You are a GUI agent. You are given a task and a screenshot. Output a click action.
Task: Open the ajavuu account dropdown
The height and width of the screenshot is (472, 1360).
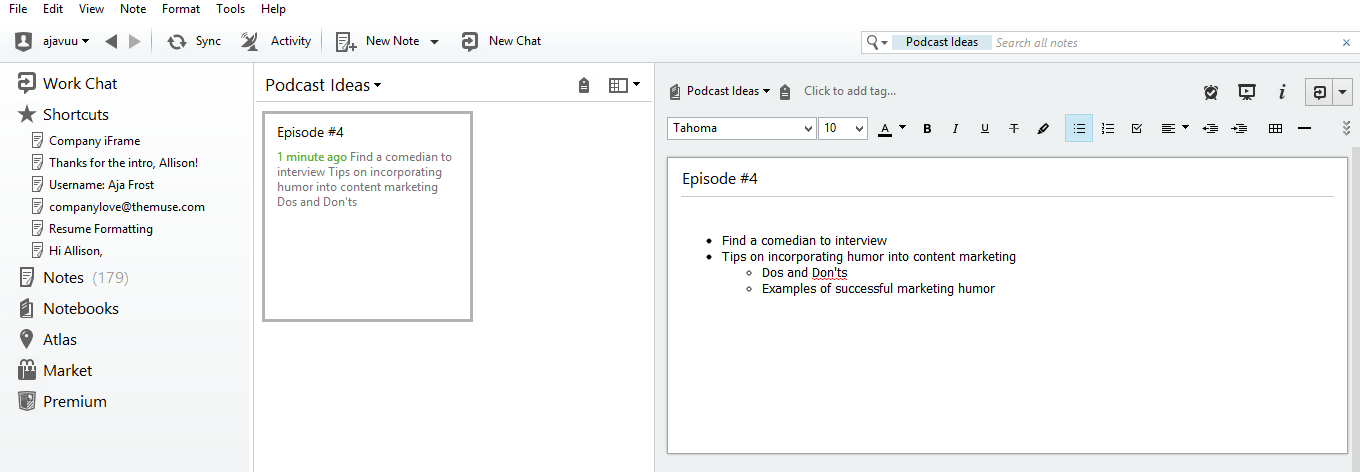[x=66, y=41]
